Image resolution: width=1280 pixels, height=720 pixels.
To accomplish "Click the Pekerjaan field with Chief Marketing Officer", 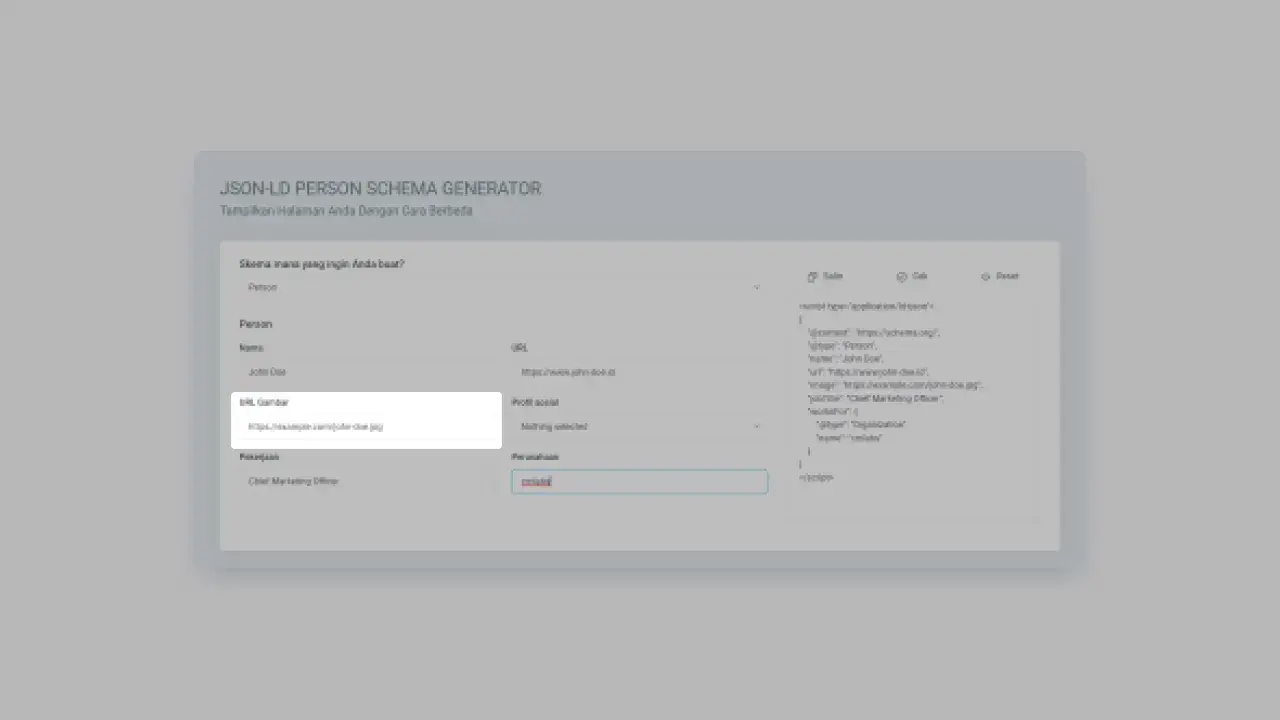I will (368, 481).
